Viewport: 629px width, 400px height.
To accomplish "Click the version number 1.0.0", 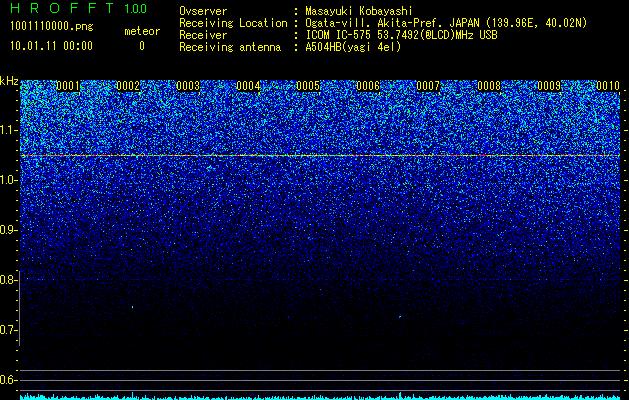I will 136,9.
